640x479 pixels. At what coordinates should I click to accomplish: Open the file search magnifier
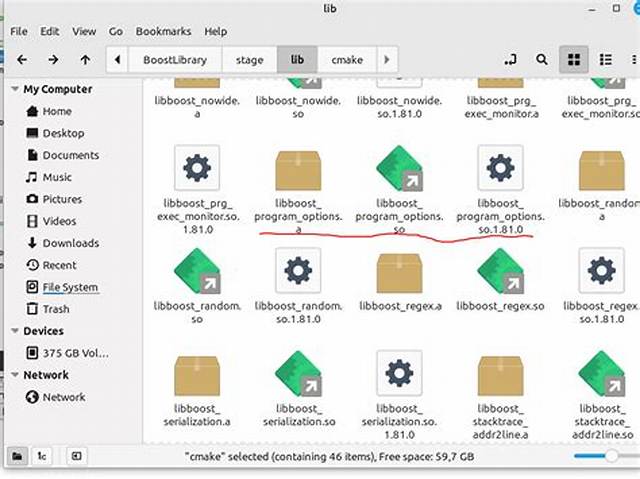(x=542, y=60)
